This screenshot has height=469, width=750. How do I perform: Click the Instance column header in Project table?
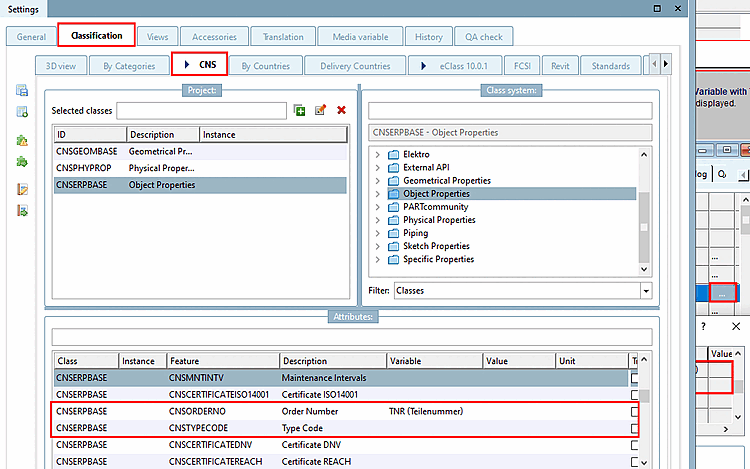point(273,135)
